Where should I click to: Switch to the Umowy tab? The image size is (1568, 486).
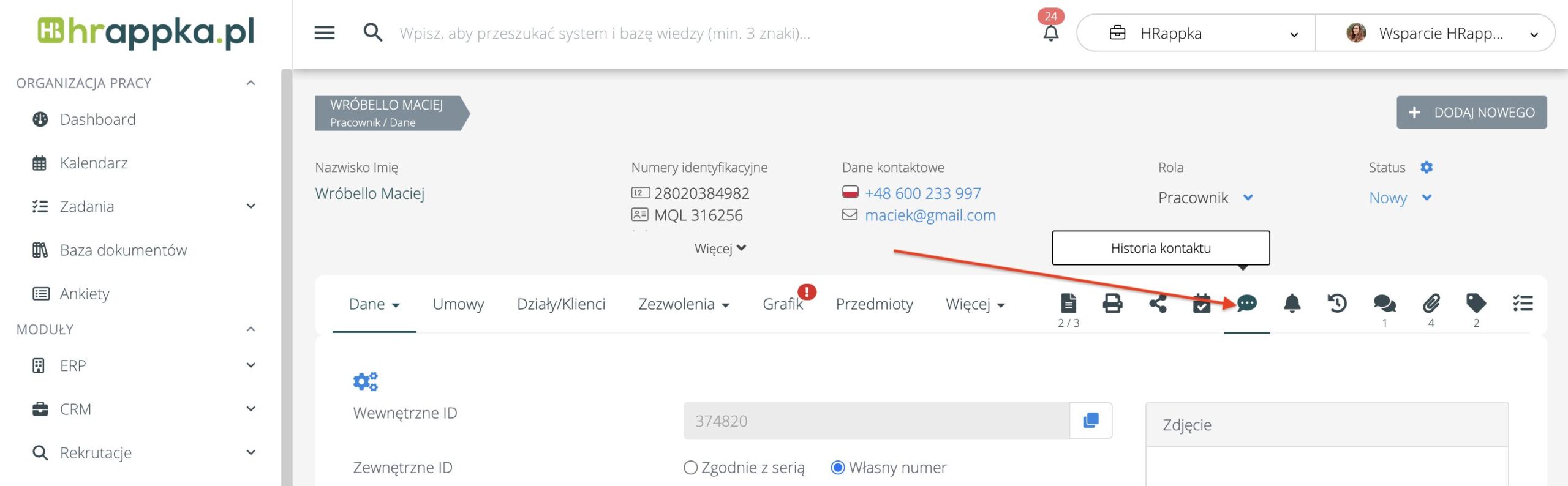point(458,304)
